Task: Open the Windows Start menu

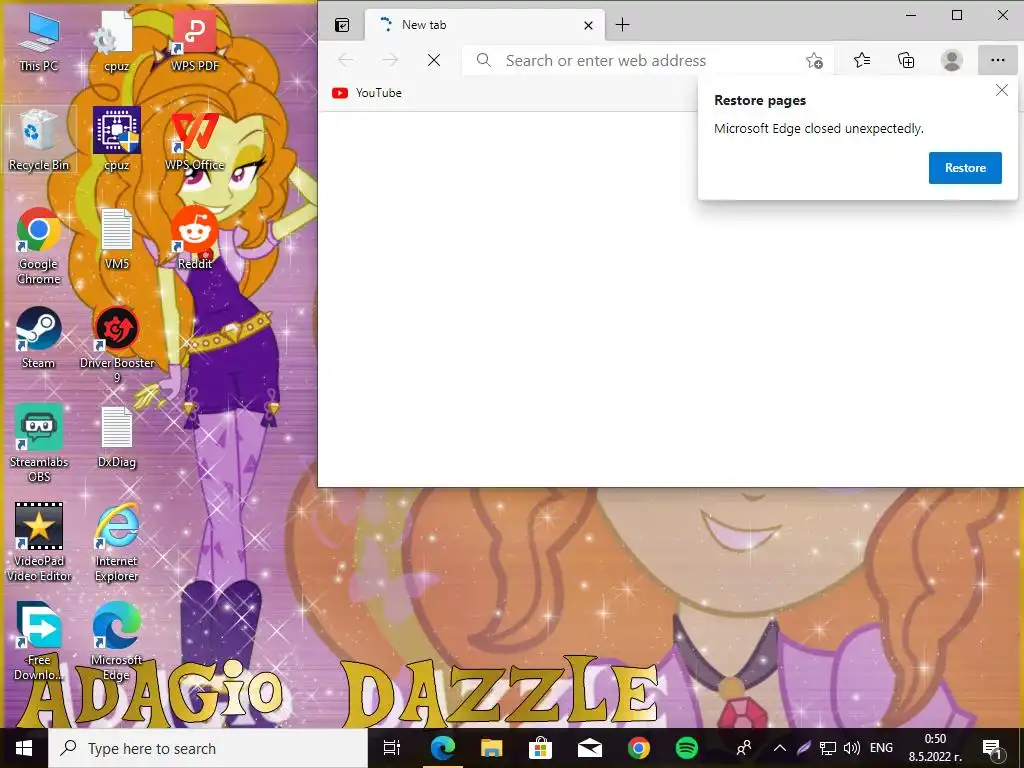Action: pyautogui.click(x=24, y=748)
